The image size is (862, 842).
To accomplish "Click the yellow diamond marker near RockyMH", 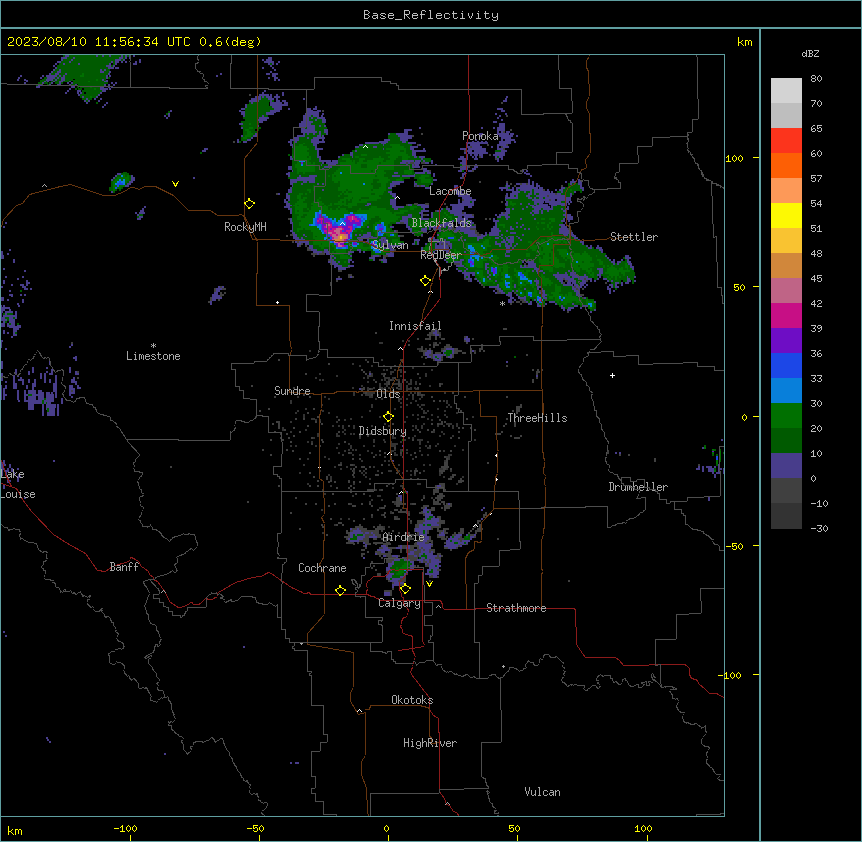I will 249,204.
